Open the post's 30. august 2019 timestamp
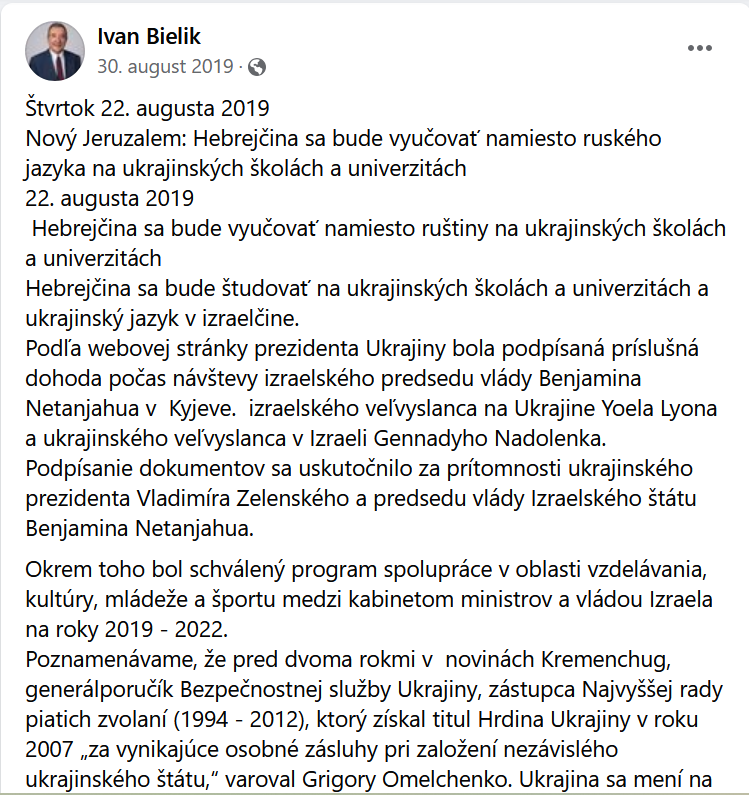 click(165, 67)
